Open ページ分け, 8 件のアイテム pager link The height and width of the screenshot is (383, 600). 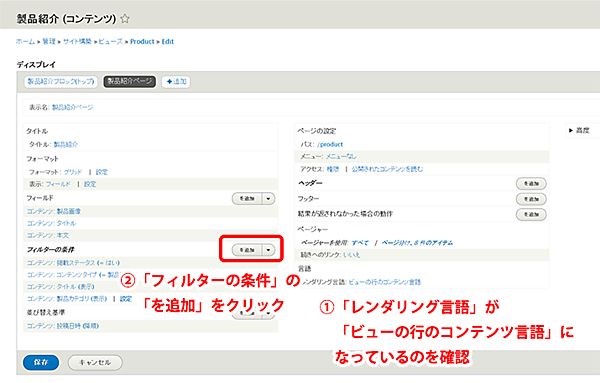[417, 243]
